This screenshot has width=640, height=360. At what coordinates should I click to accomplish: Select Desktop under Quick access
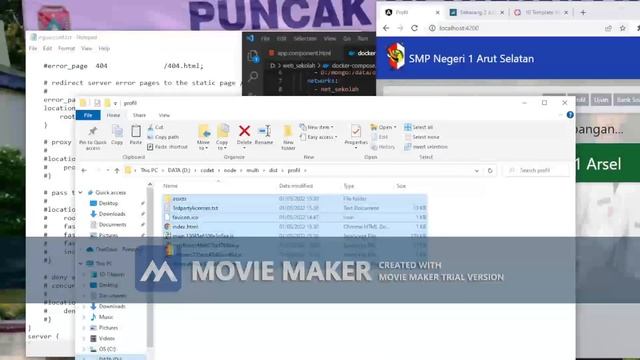(x=108, y=203)
